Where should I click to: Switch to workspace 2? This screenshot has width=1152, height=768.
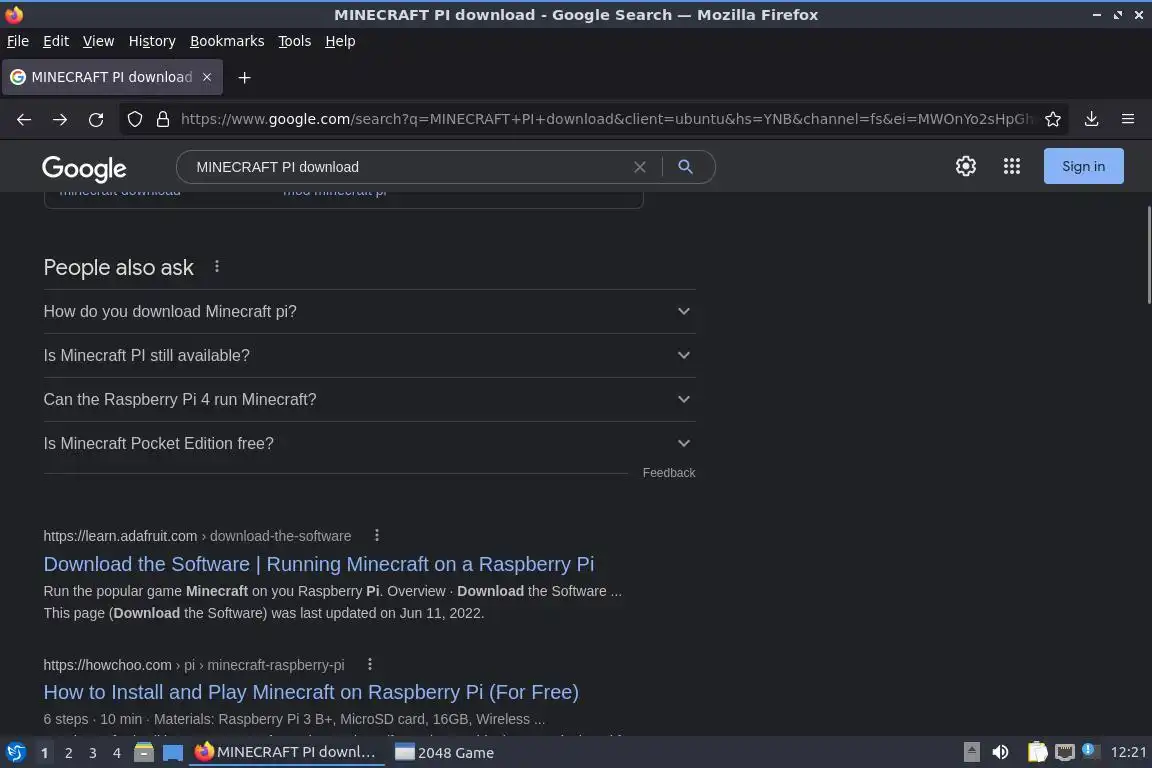[68, 753]
